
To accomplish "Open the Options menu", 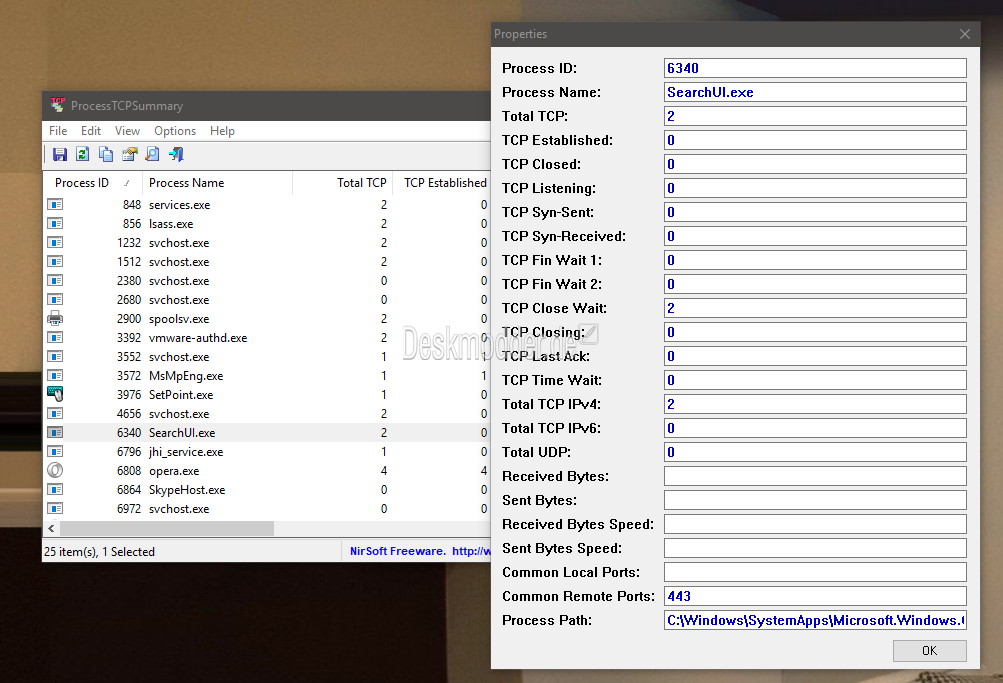I will pyautogui.click(x=175, y=130).
